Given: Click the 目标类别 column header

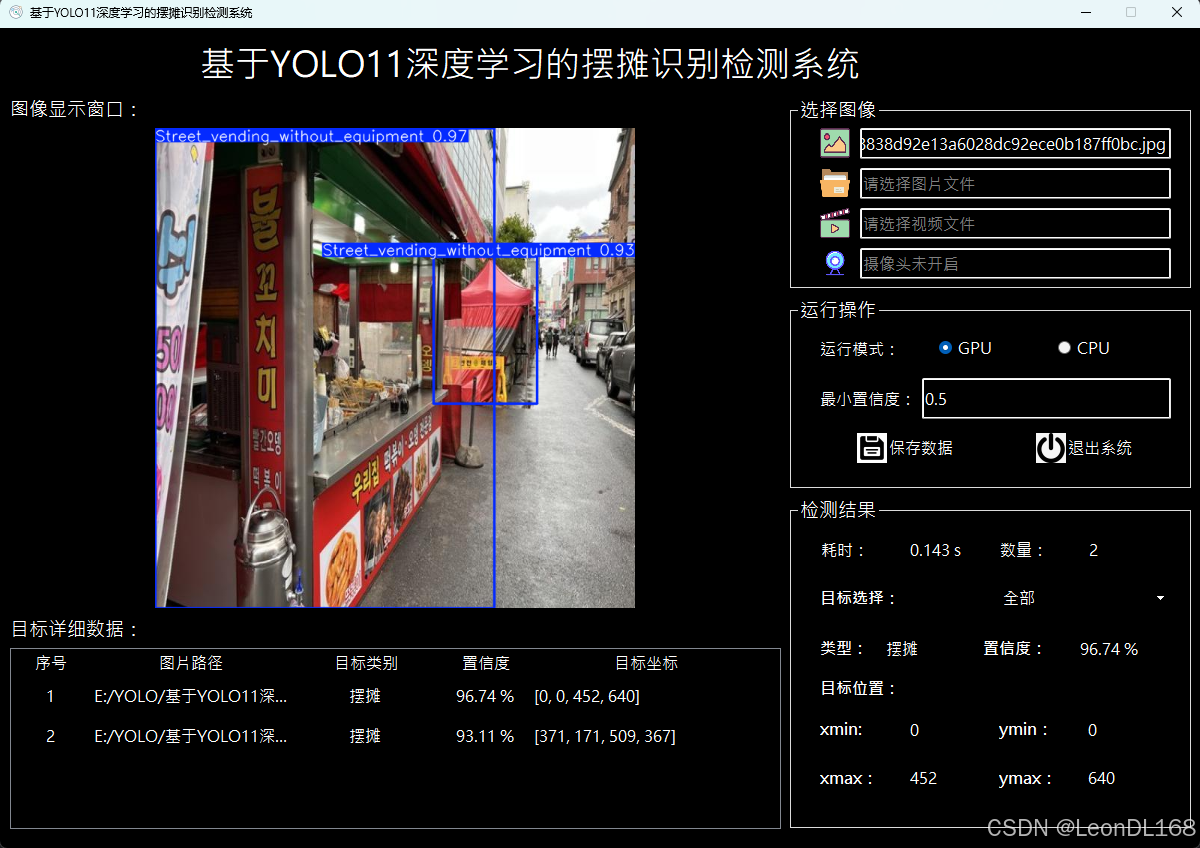Looking at the screenshot, I should 366,663.
